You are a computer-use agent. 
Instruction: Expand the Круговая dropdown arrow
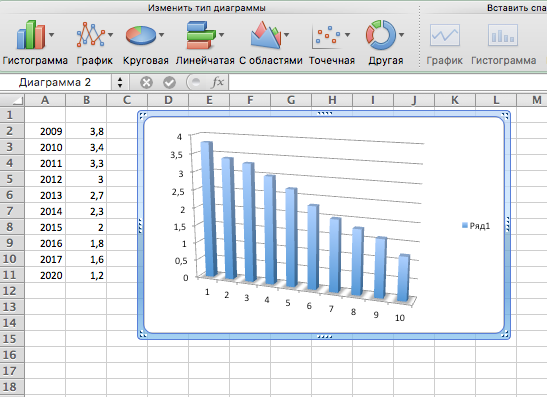point(162,35)
